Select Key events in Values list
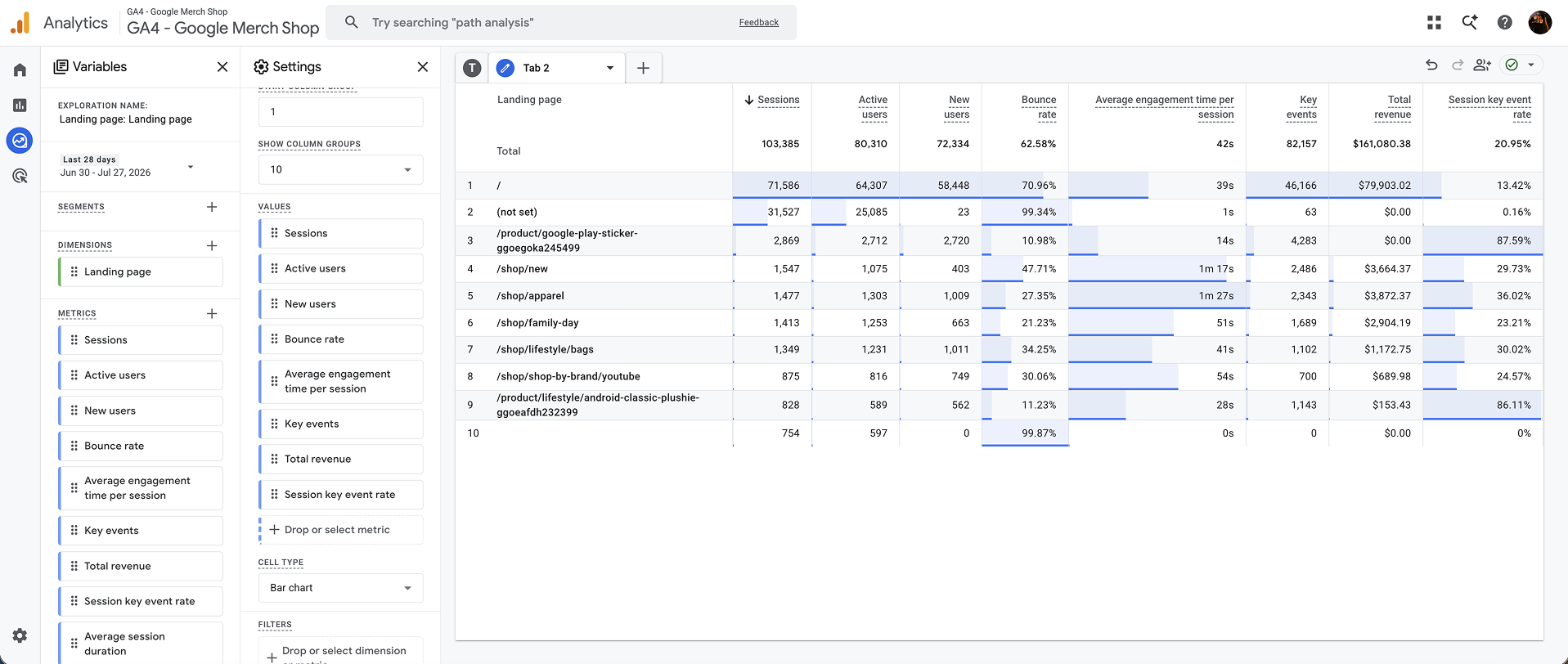The height and width of the screenshot is (664, 1568). tap(341, 424)
